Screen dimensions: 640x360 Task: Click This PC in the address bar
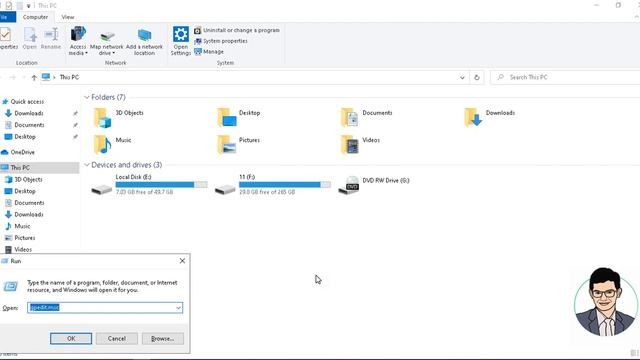click(x=69, y=78)
